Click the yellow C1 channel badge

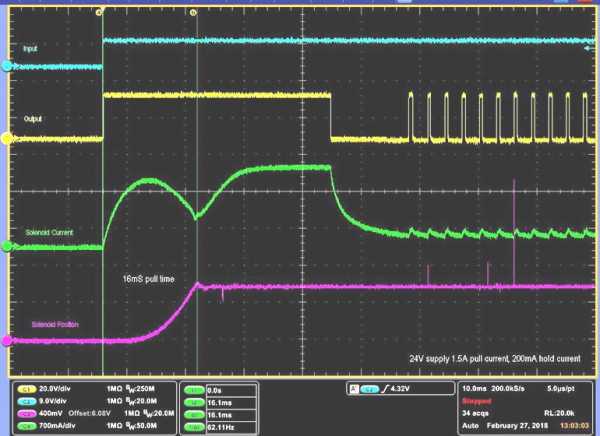tap(26, 389)
